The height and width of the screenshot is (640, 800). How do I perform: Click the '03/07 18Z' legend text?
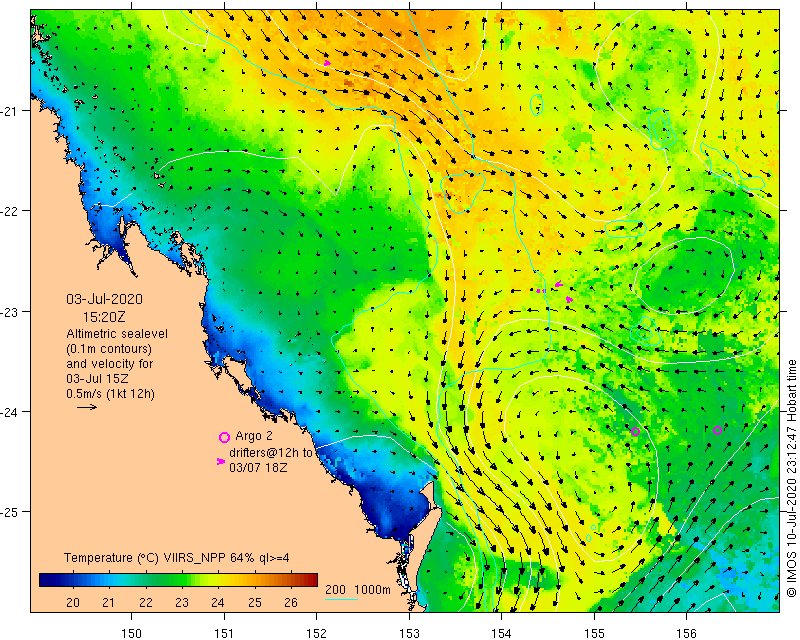click(258, 467)
